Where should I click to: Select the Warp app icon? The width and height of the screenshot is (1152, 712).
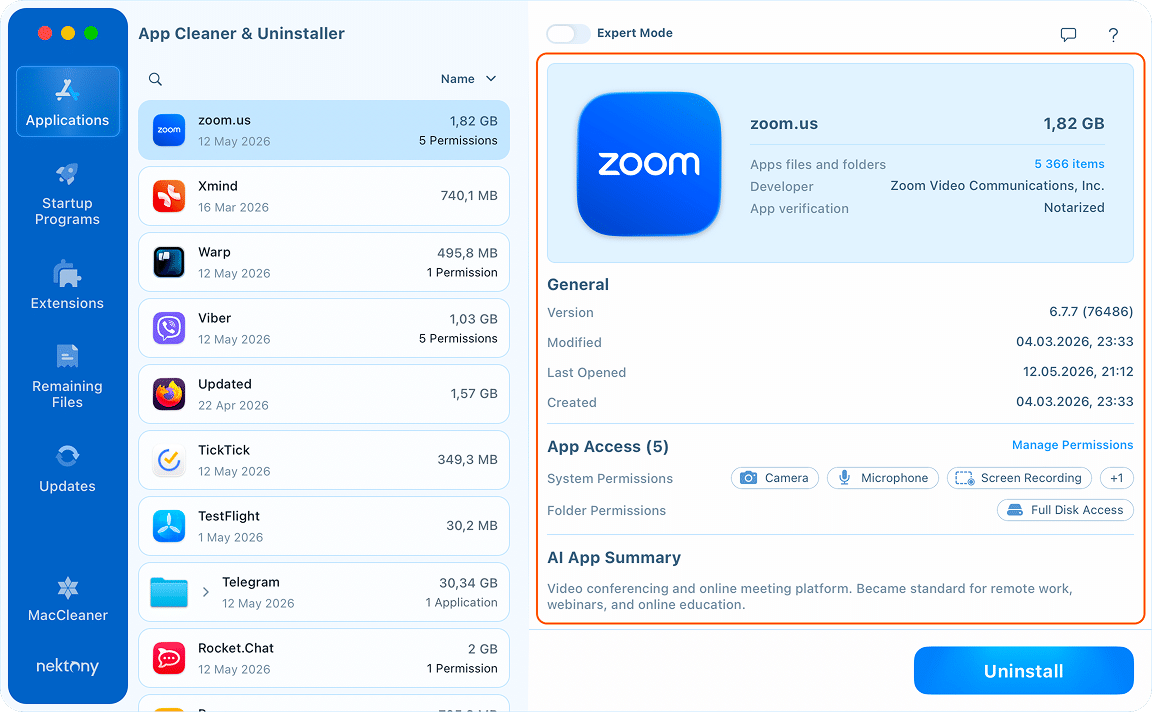[x=169, y=262]
